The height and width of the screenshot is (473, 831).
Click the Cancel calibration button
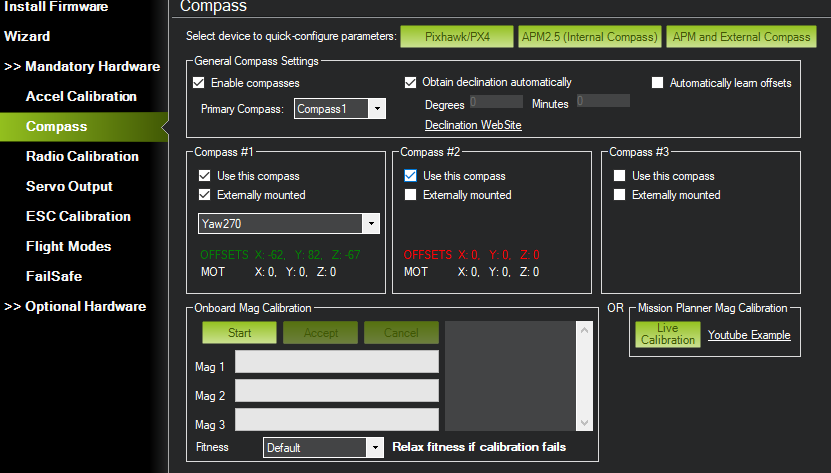[x=401, y=332]
